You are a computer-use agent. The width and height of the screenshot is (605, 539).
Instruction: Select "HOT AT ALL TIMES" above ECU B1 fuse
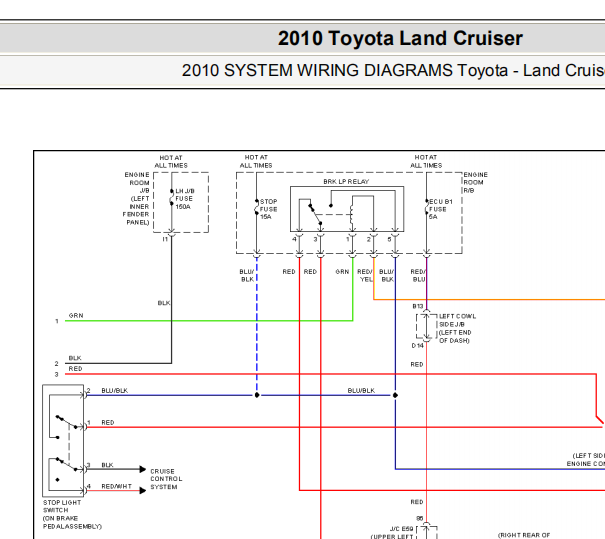pyautogui.click(x=426, y=161)
